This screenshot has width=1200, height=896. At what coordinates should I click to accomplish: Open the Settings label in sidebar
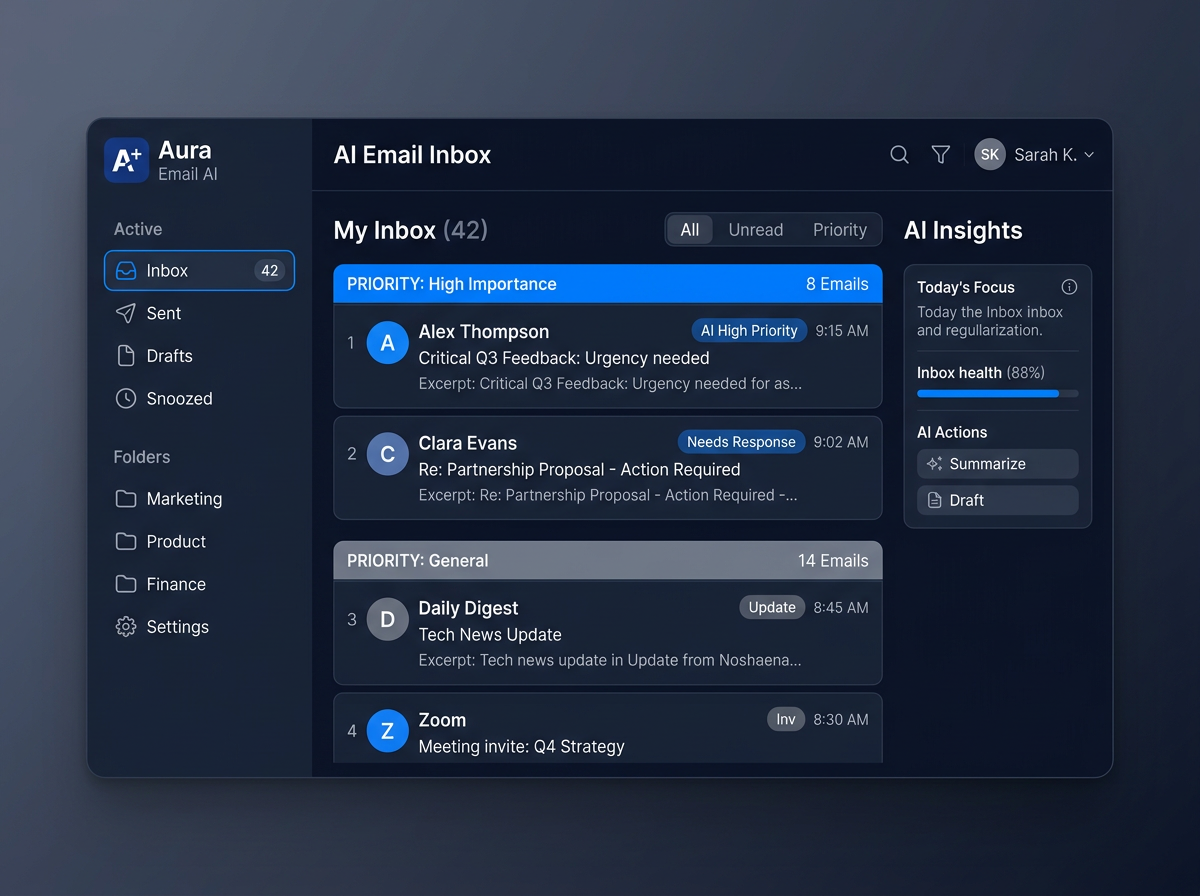tap(178, 627)
